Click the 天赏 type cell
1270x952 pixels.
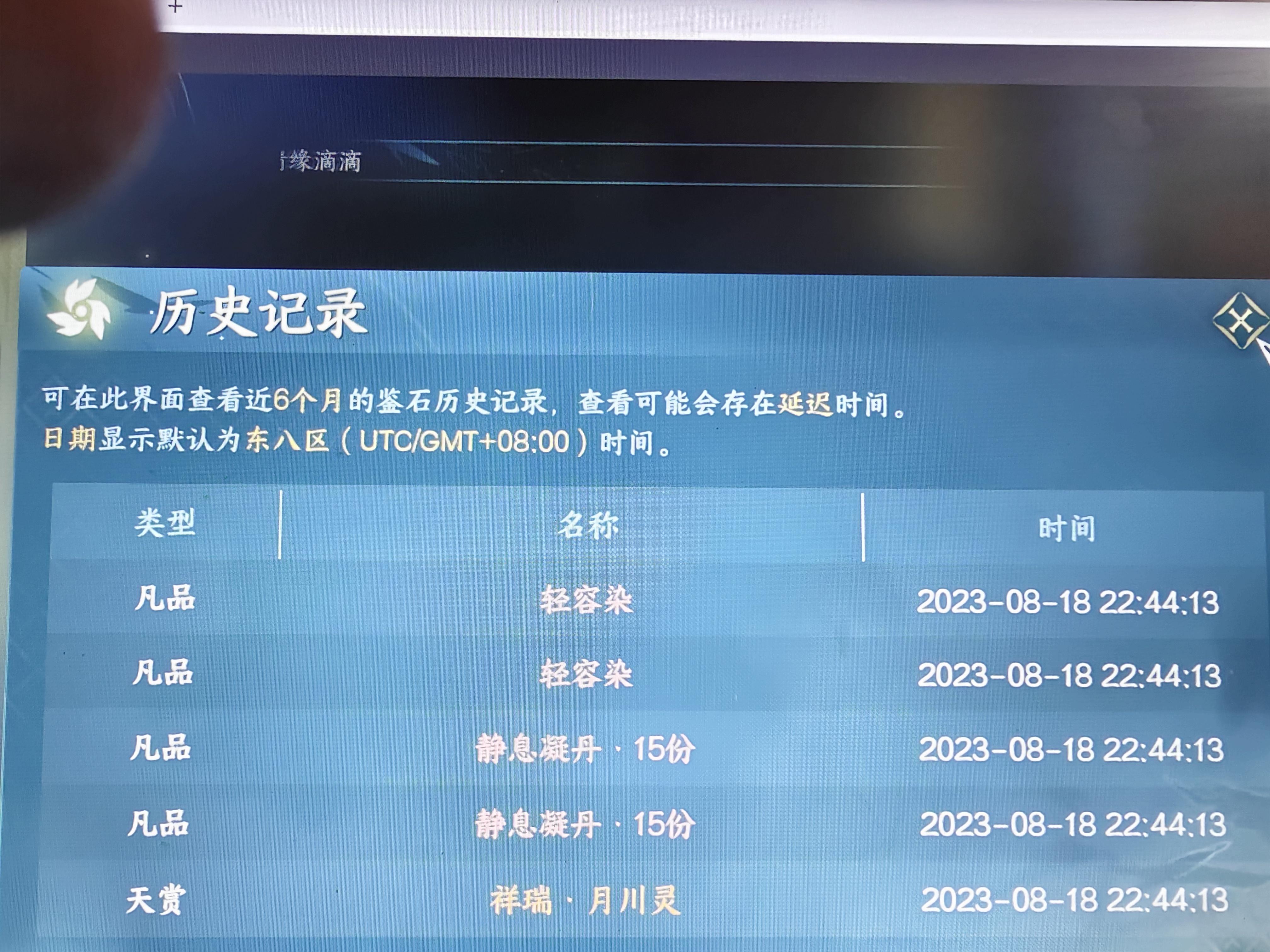(156, 899)
